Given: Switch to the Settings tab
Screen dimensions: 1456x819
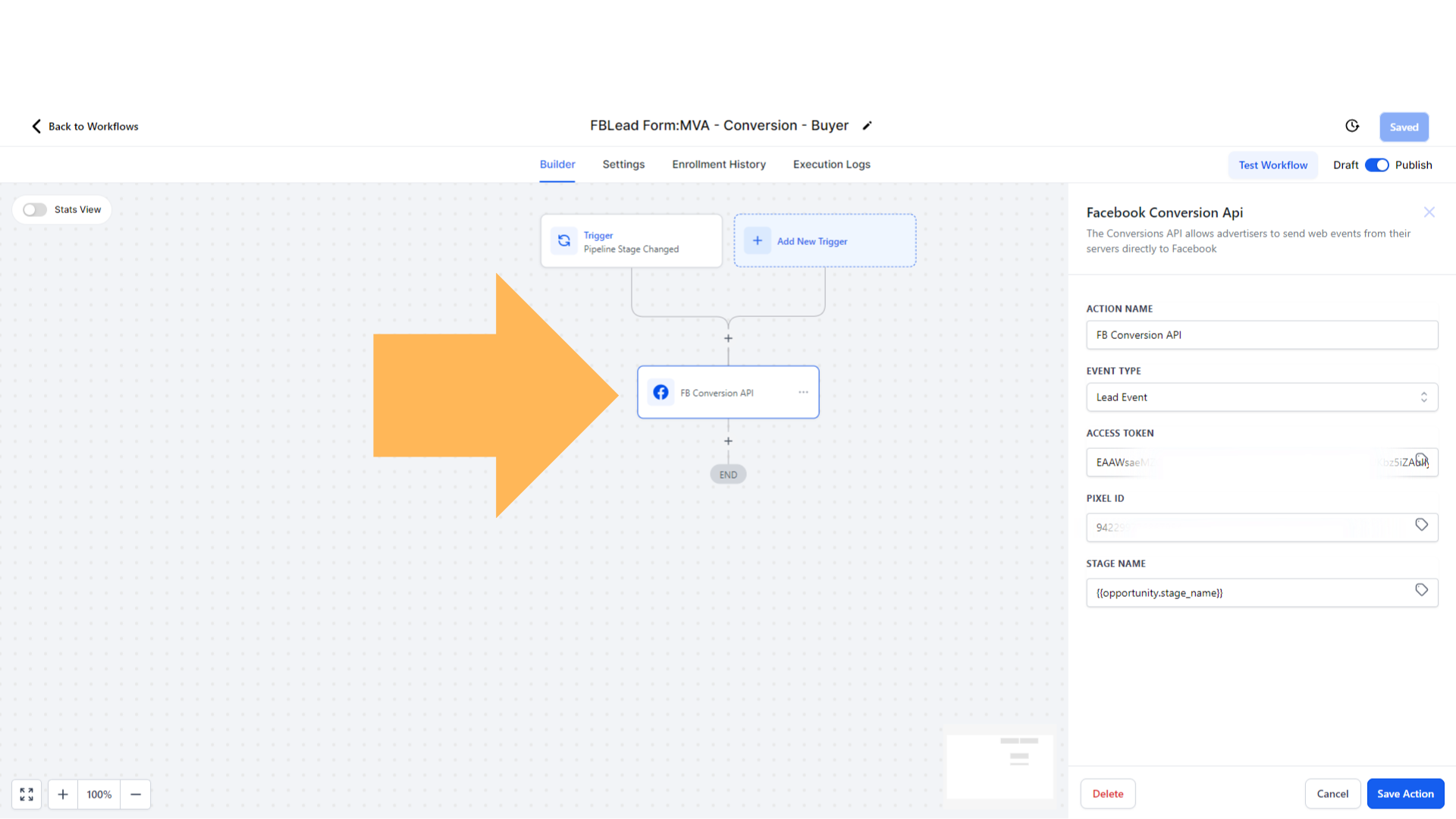Looking at the screenshot, I should coord(623,164).
